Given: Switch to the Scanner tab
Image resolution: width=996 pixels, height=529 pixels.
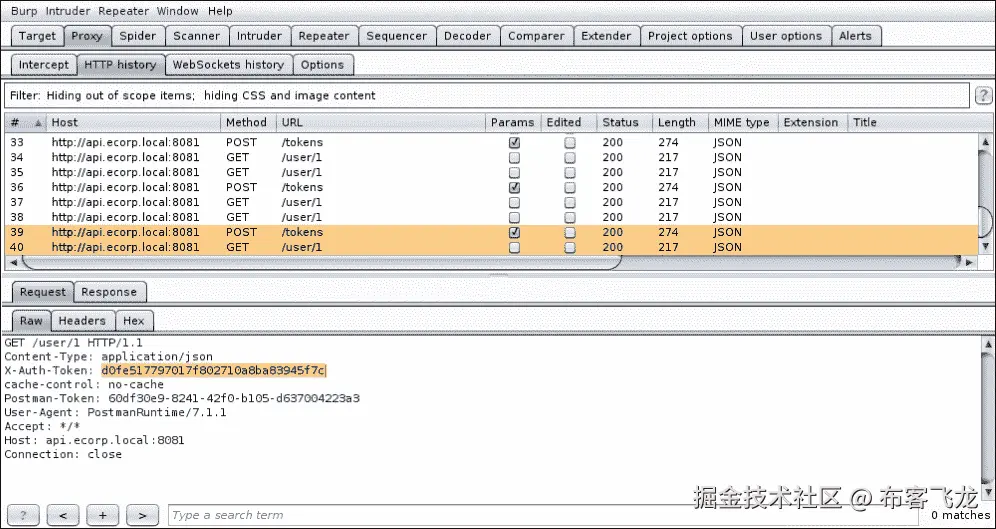Looking at the screenshot, I should [x=196, y=36].
